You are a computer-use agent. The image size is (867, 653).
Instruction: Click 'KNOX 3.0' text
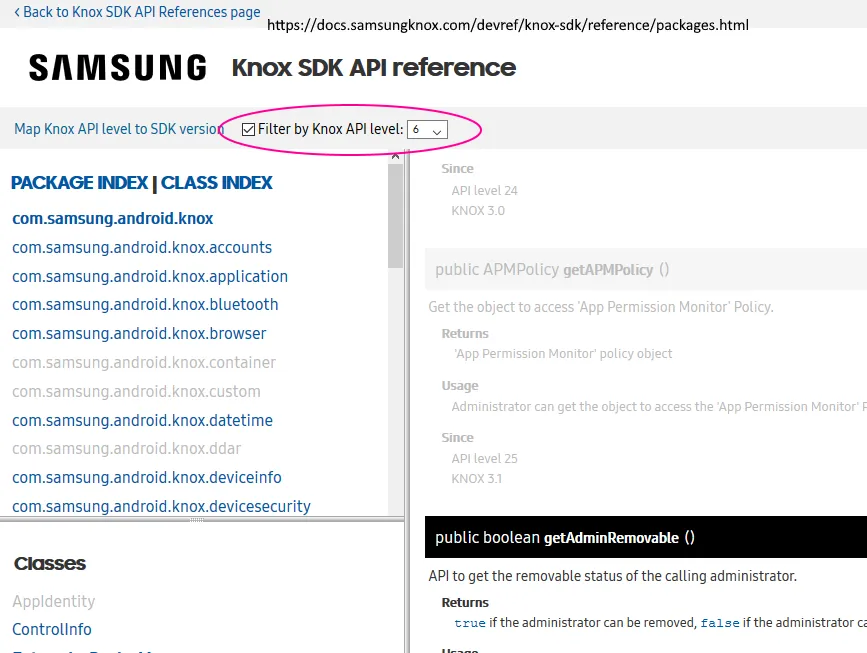coord(478,211)
